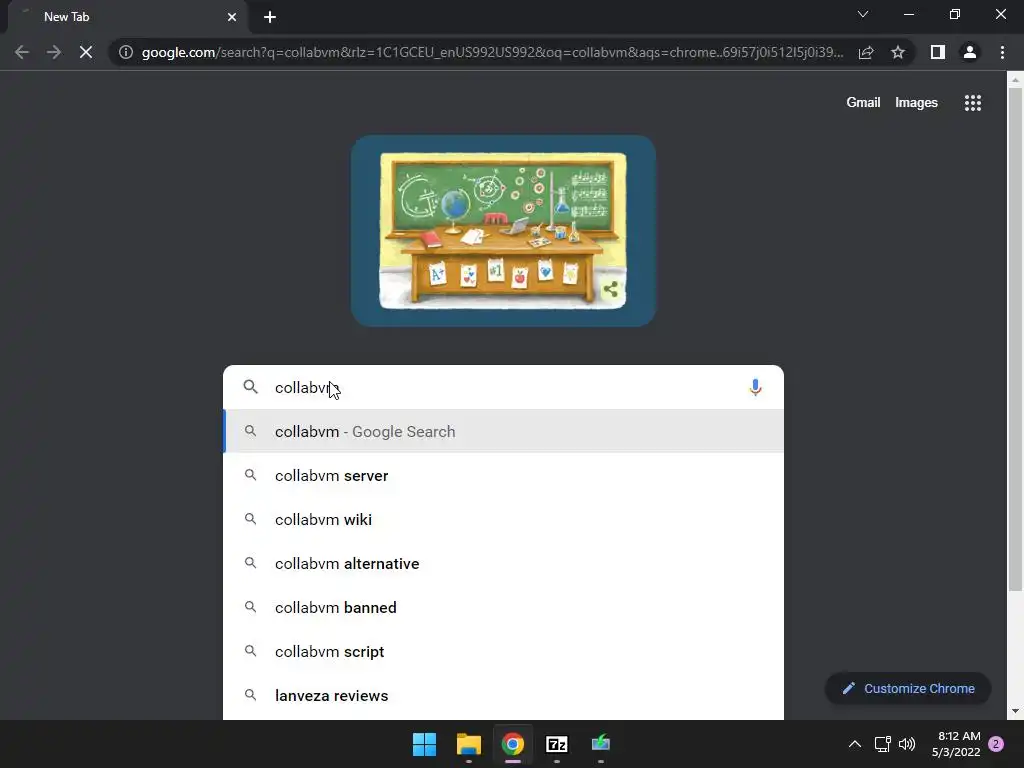
Task: Close the New Tab tab
Action: tap(232, 17)
